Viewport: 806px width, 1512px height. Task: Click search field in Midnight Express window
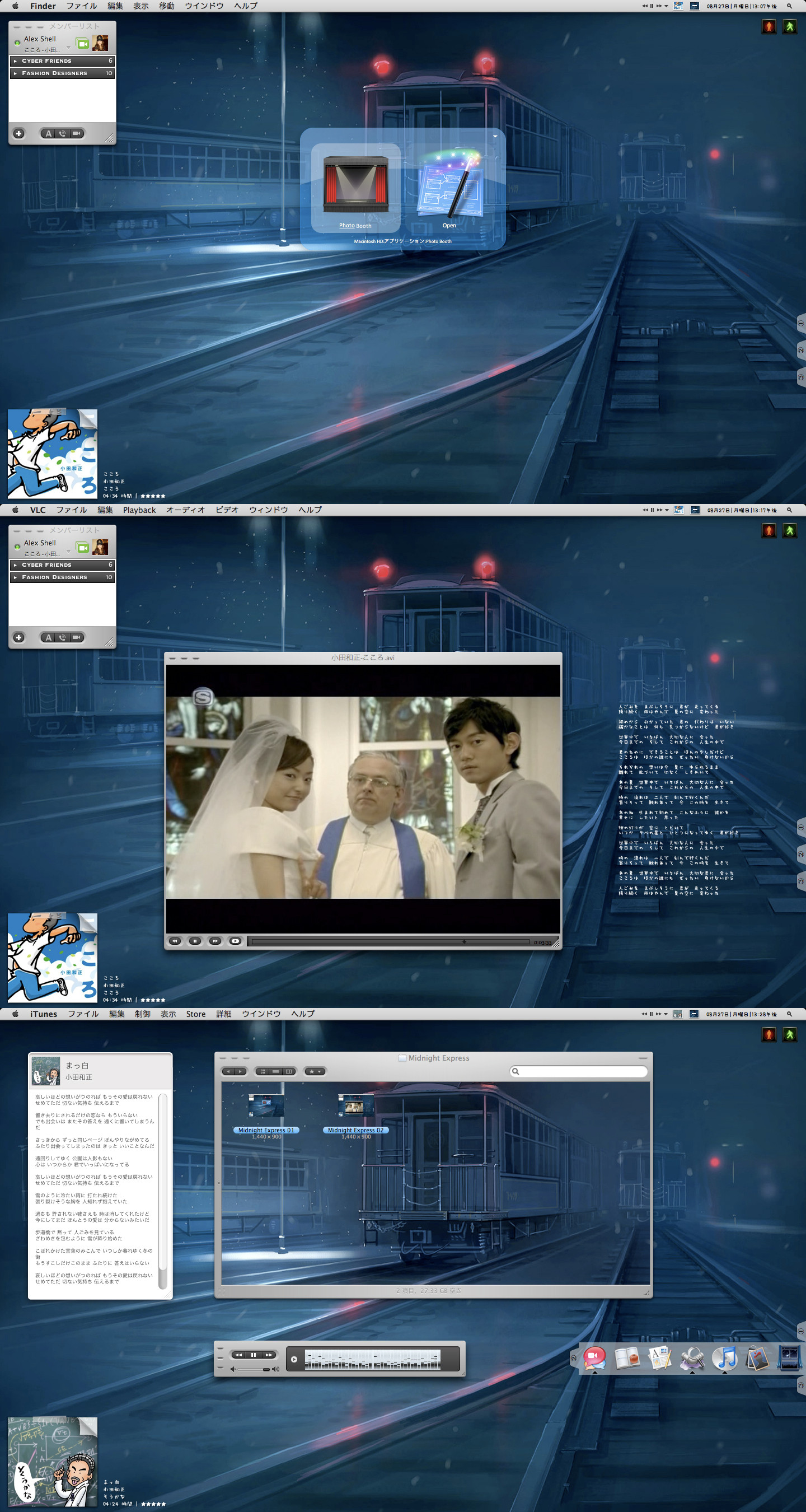[578, 1072]
